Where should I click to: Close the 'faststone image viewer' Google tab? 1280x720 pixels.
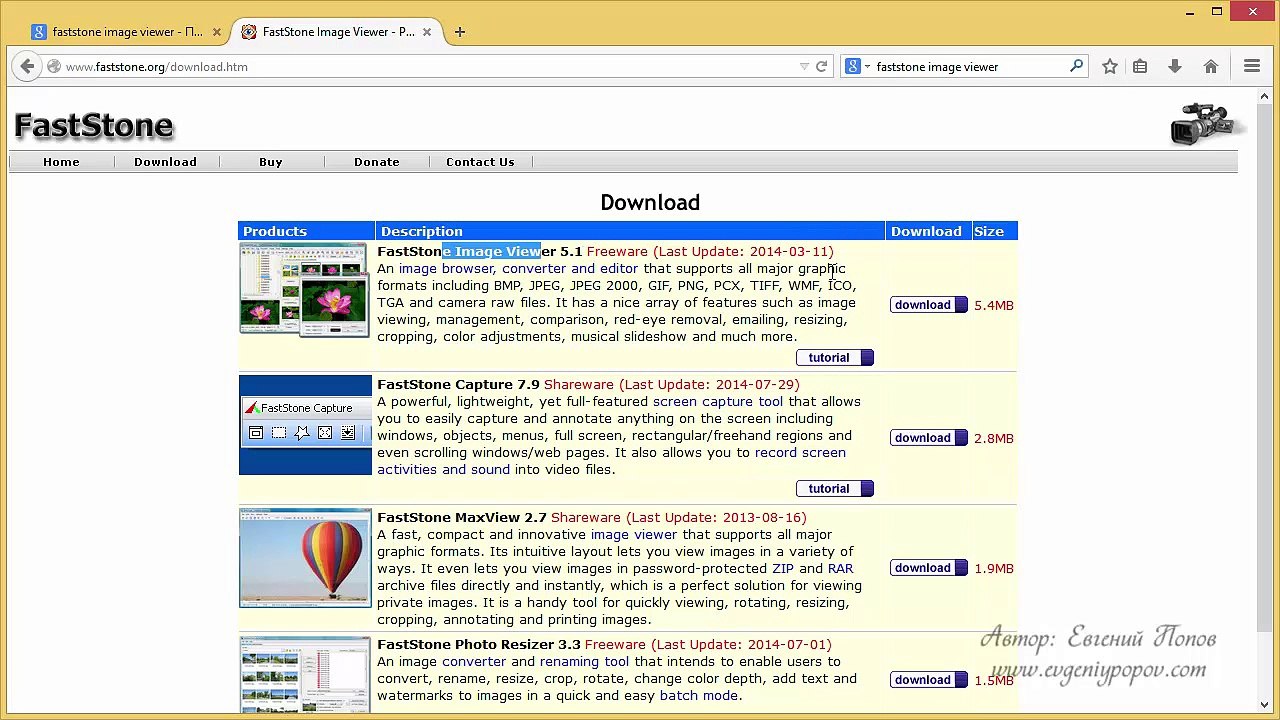coord(217,32)
